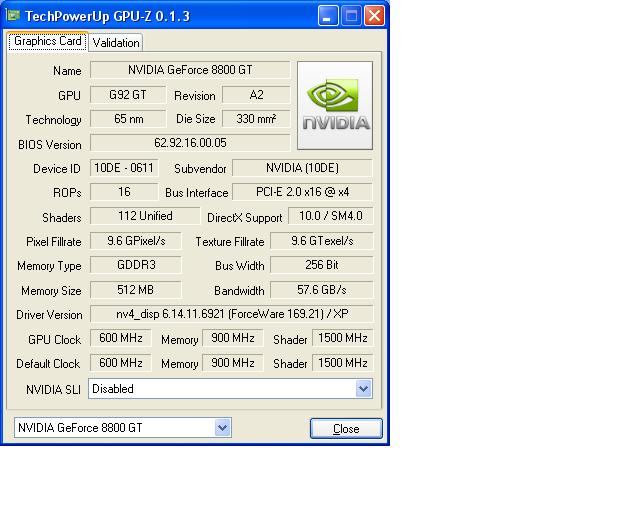Expand the graphics card selector arrow
The height and width of the screenshot is (512, 640).
tap(222, 427)
